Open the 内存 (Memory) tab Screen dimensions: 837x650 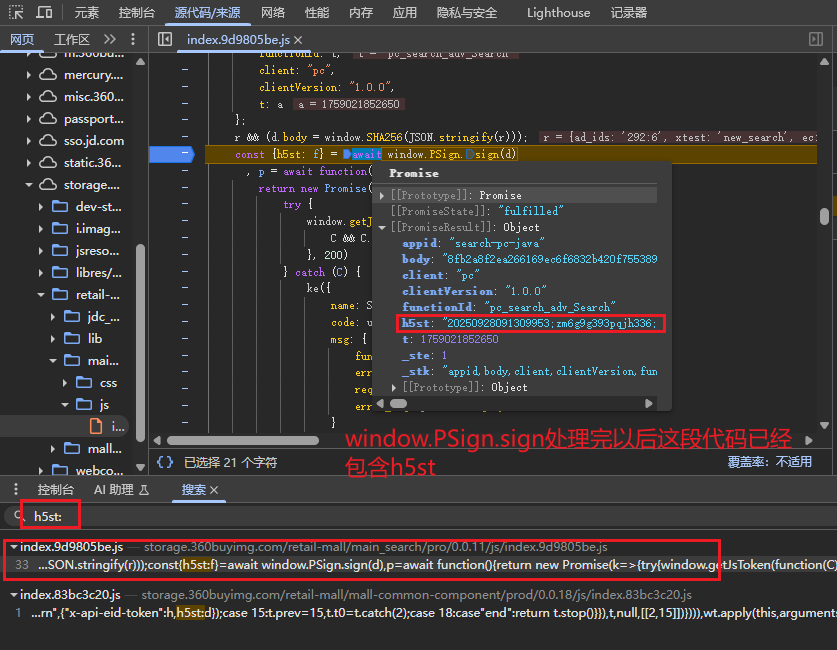pyautogui.click(x=361, y=12)
